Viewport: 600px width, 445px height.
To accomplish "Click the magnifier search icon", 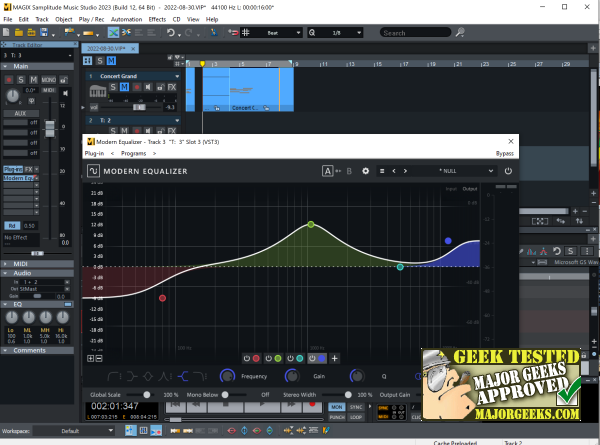I will (460, 33).
